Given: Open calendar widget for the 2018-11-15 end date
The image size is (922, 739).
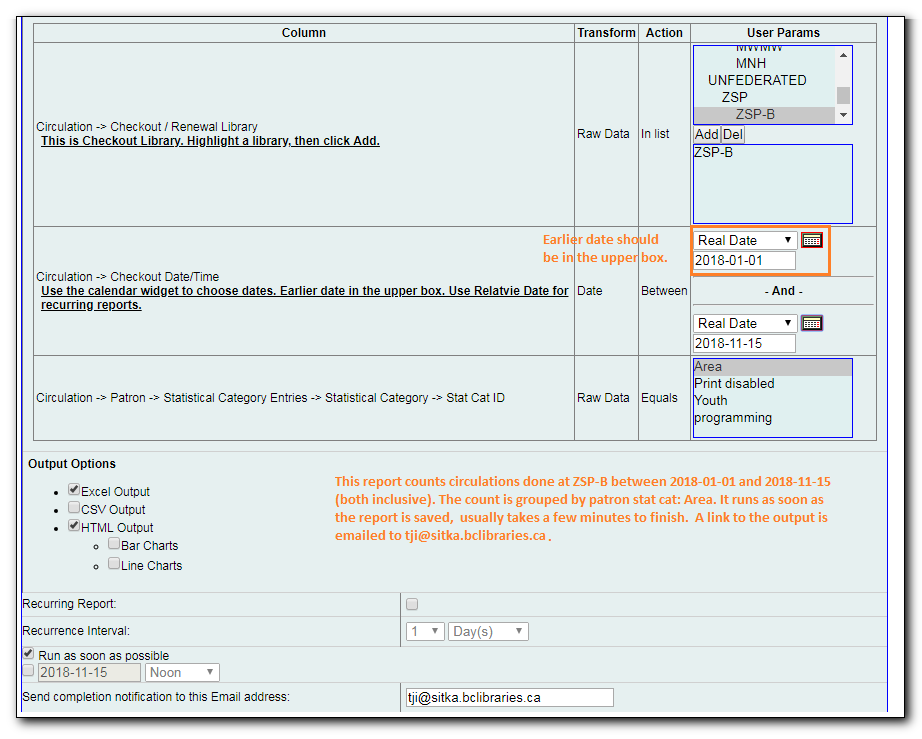Looking at the screenshot, I should (x=812, y=323).
